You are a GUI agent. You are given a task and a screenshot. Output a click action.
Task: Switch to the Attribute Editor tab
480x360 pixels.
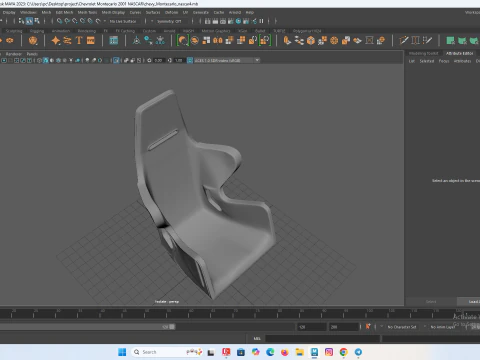(x=459, y=53)
